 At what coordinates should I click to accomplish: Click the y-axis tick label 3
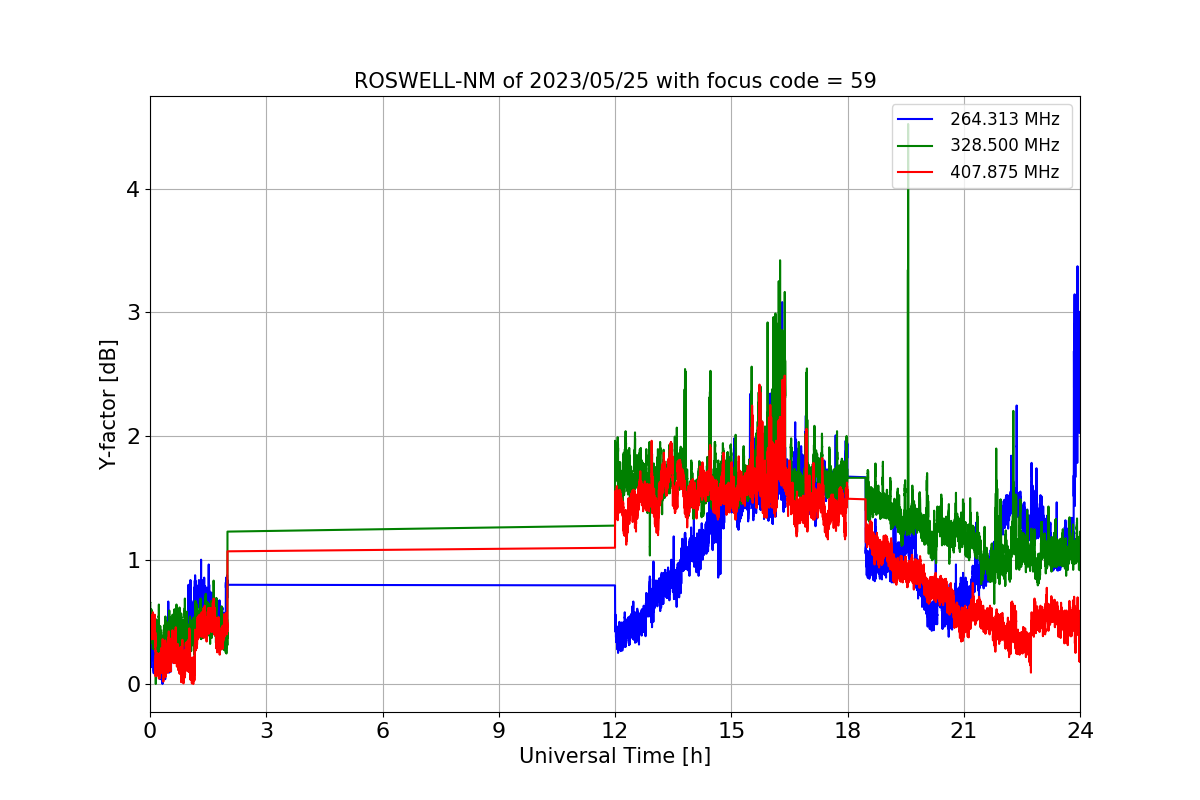coord(133,313)
